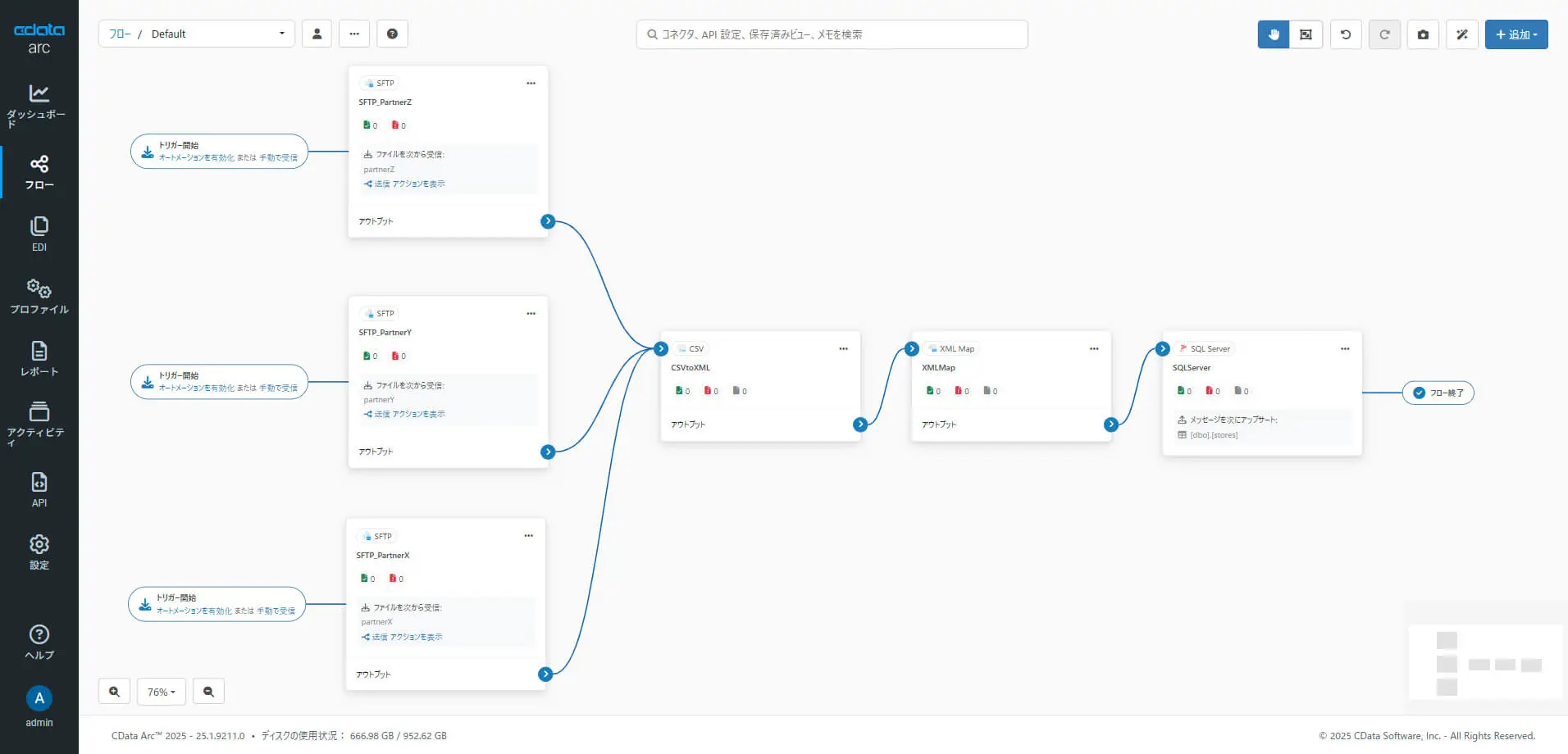Screen dimensions: 1568x754
Task: Zoom in with the plus magnifier button
Action: (x=114, y=692)
